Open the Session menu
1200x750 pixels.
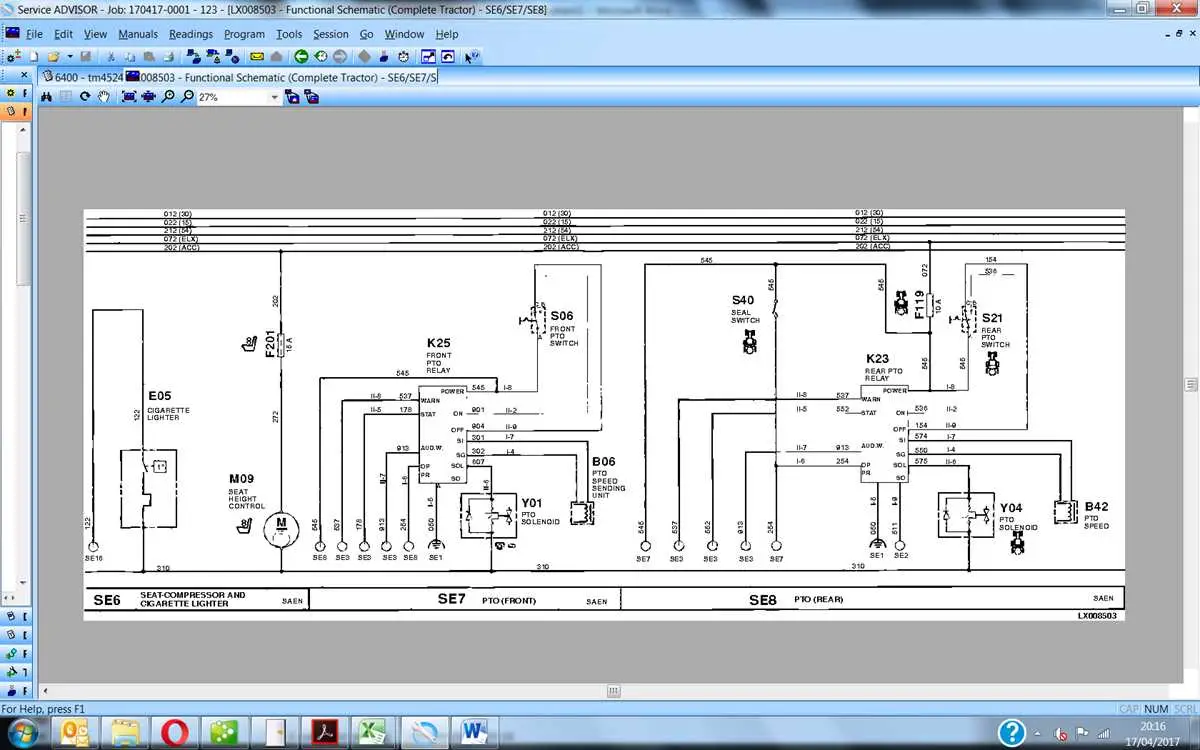tap(331, 34)
